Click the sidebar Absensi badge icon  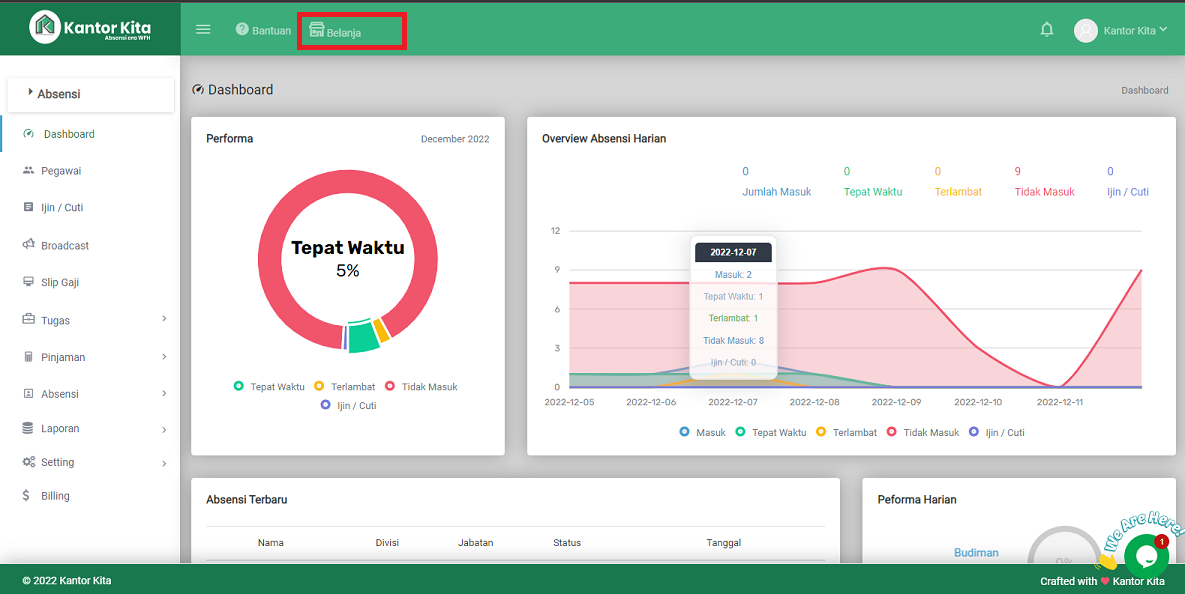(29, 394)
